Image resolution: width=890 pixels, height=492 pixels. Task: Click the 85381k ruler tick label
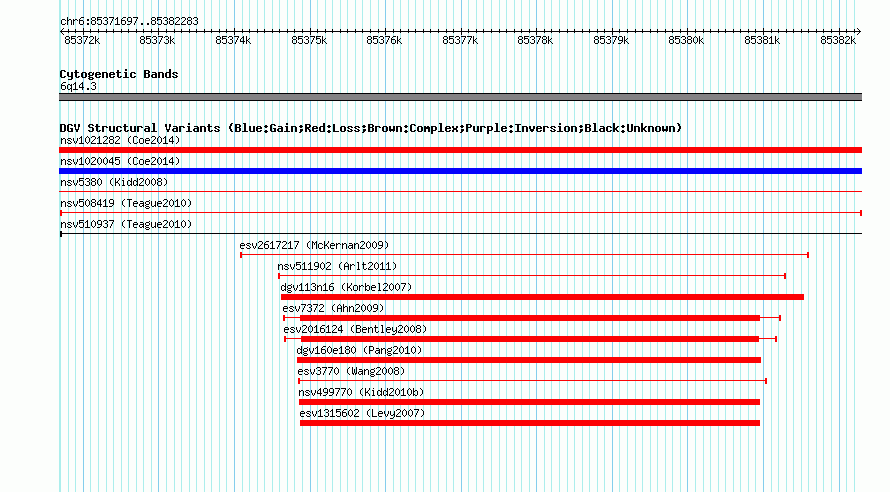[762, 40]
